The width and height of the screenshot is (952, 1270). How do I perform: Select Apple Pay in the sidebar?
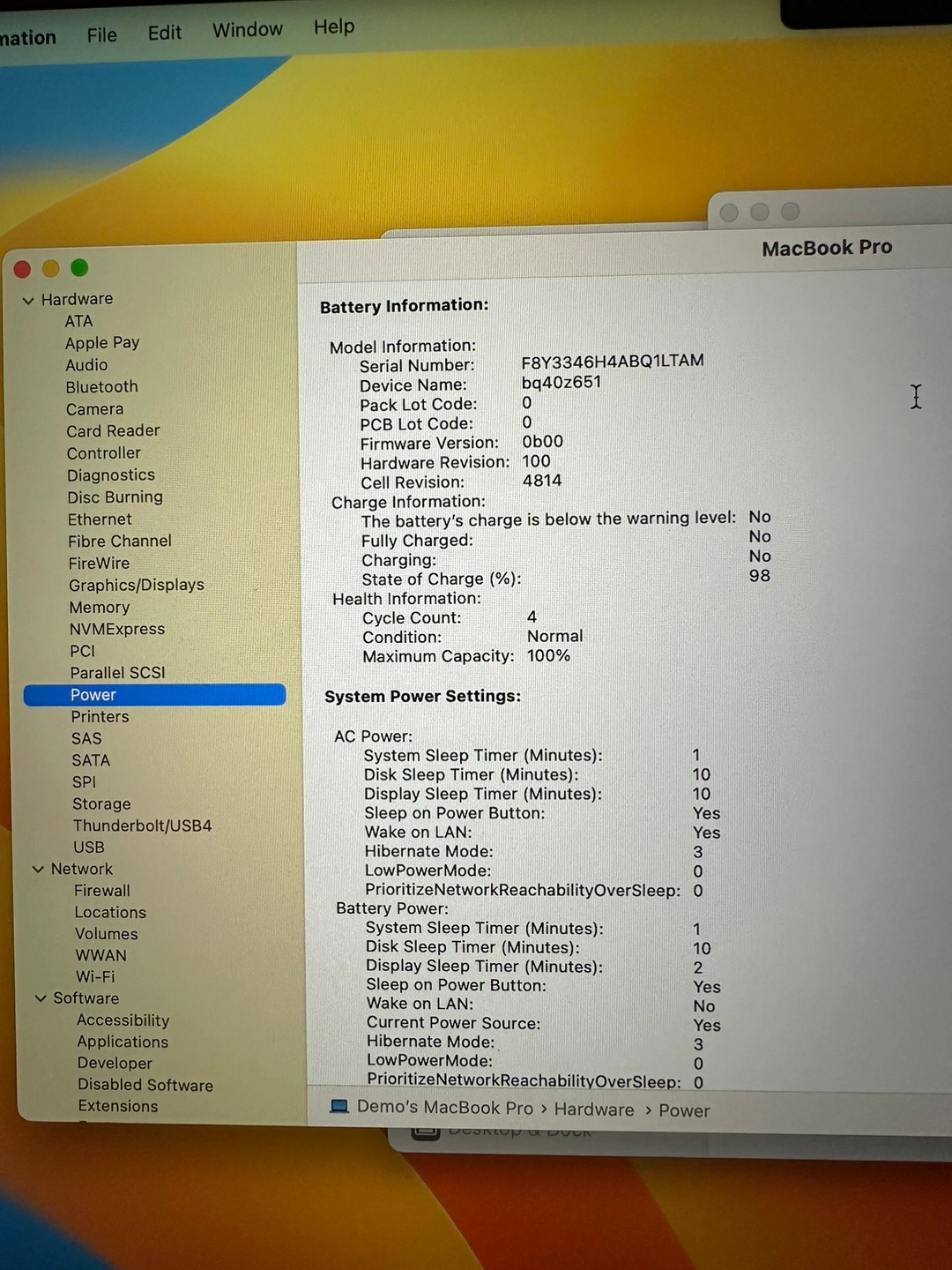102,342
